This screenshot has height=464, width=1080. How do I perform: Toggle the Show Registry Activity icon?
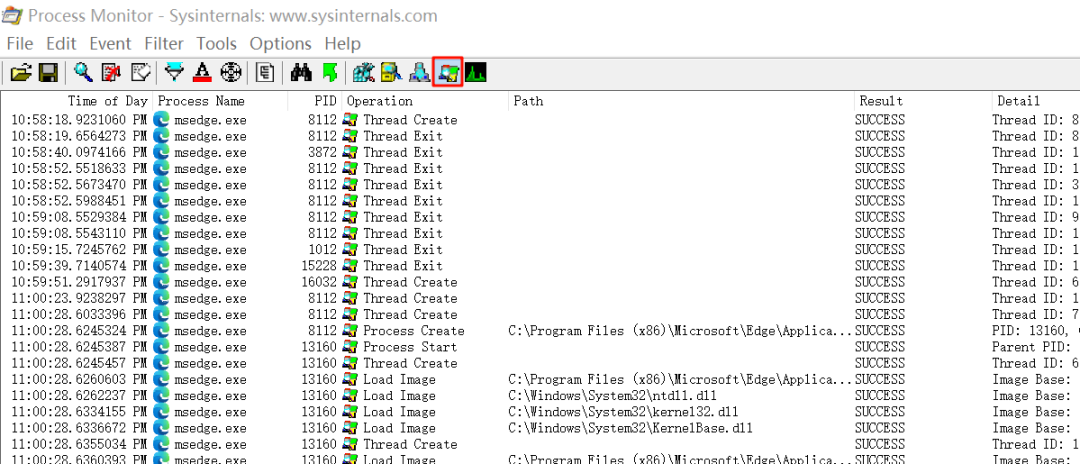tap(363, 72)
